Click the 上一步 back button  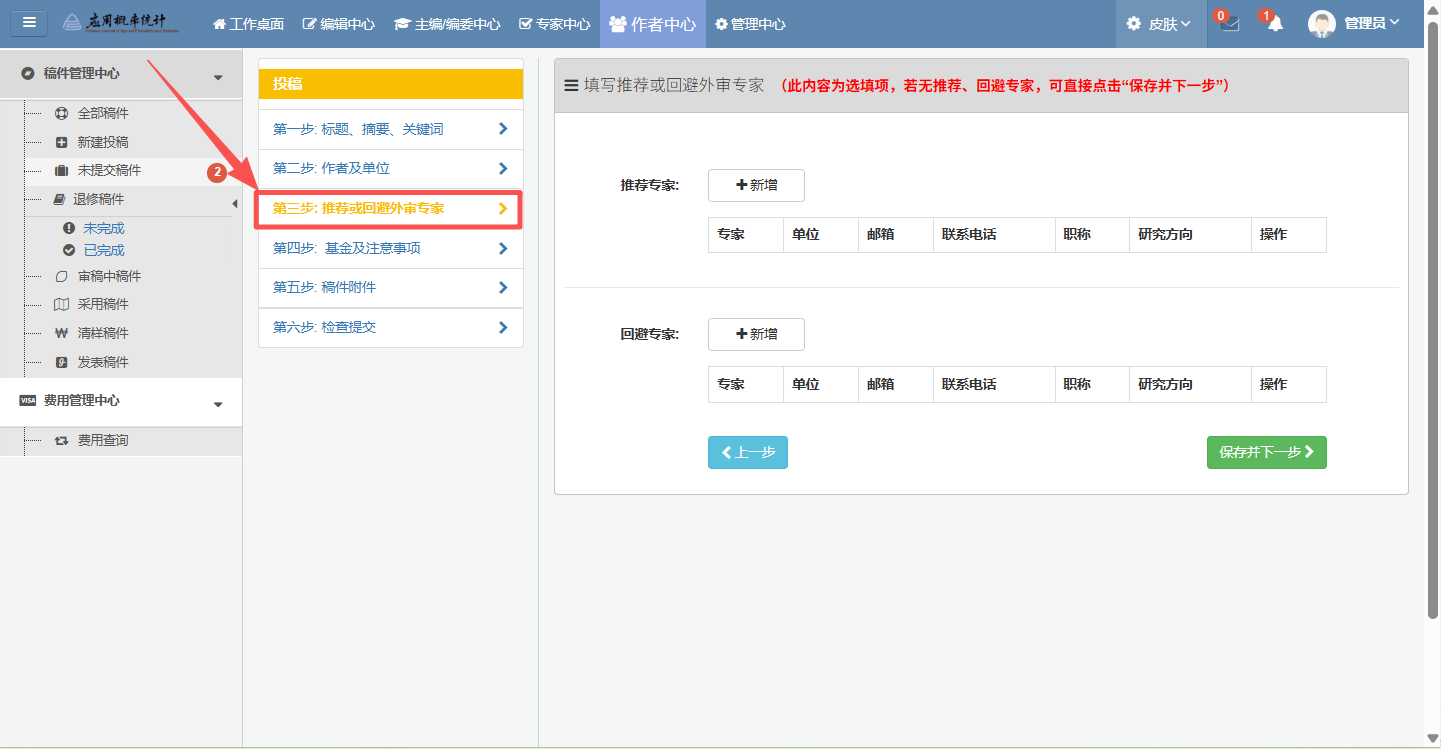(747, 452)
